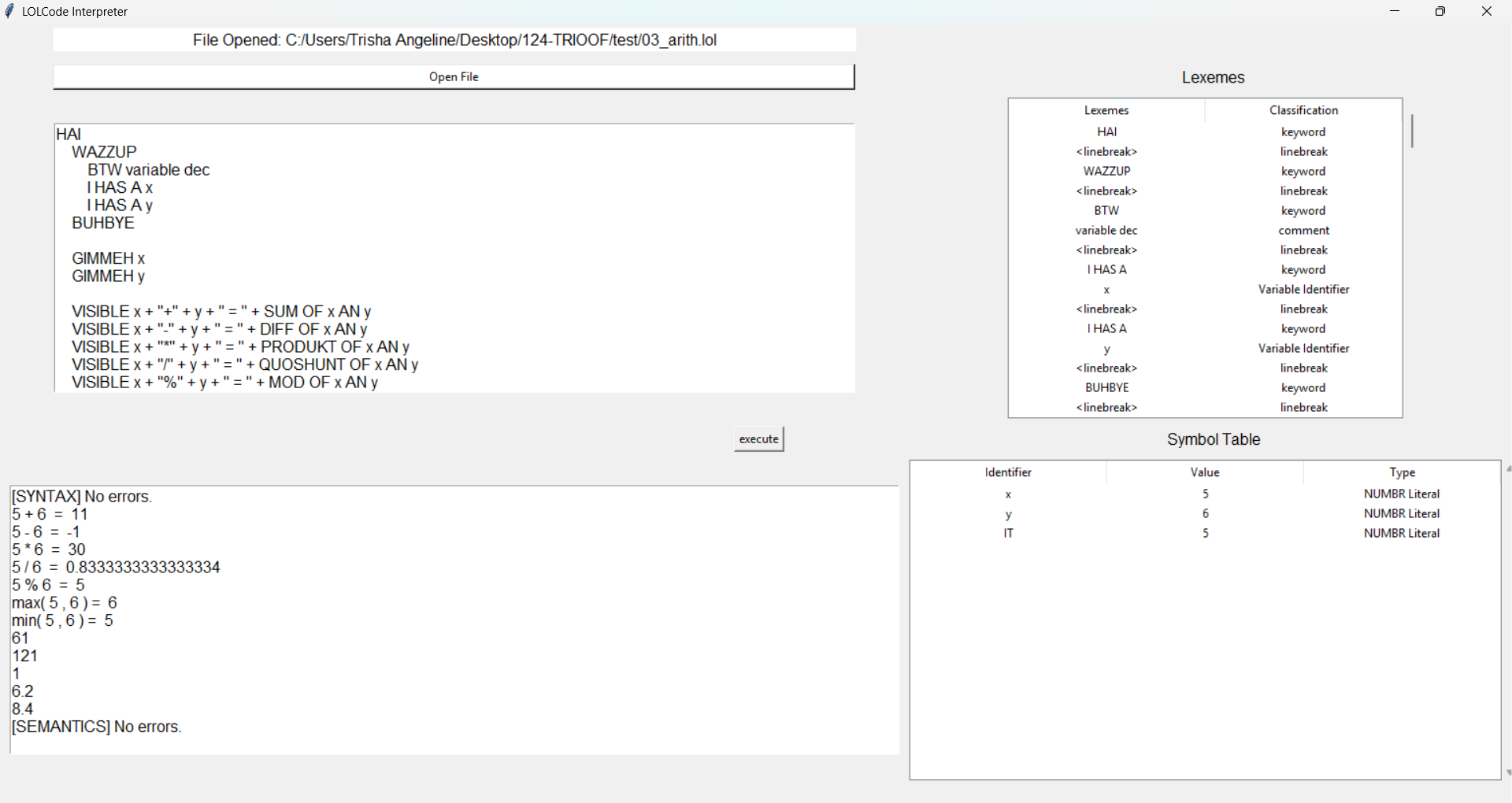Click the Type column header in Symbol Table
Viewport: 1512px width, 803px height.
pyautogui.click(x=1402, y=472)
